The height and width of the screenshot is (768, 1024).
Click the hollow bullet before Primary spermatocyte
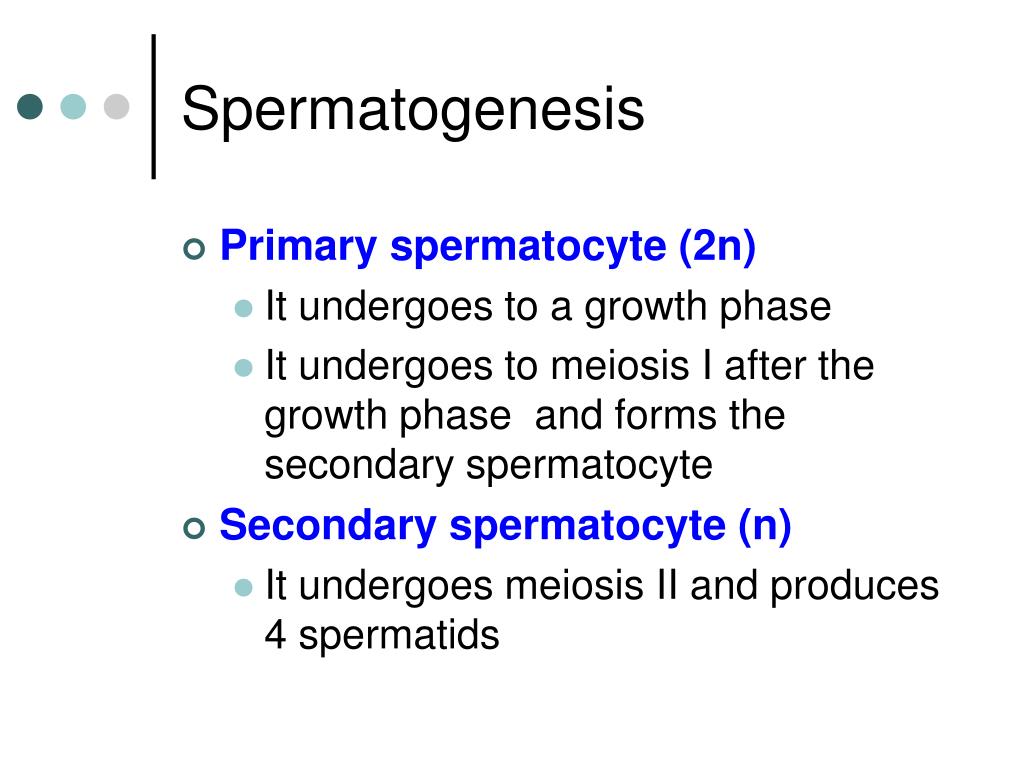(195, 249)
